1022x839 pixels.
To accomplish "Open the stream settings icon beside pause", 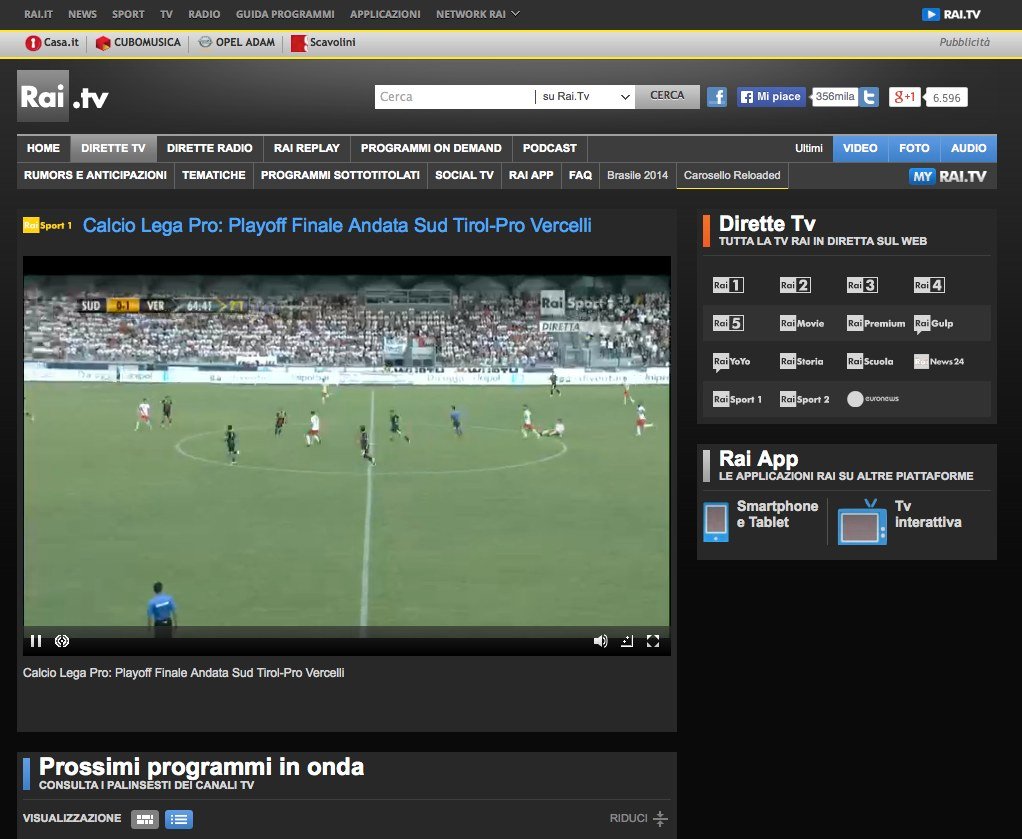I will [62, 641].
